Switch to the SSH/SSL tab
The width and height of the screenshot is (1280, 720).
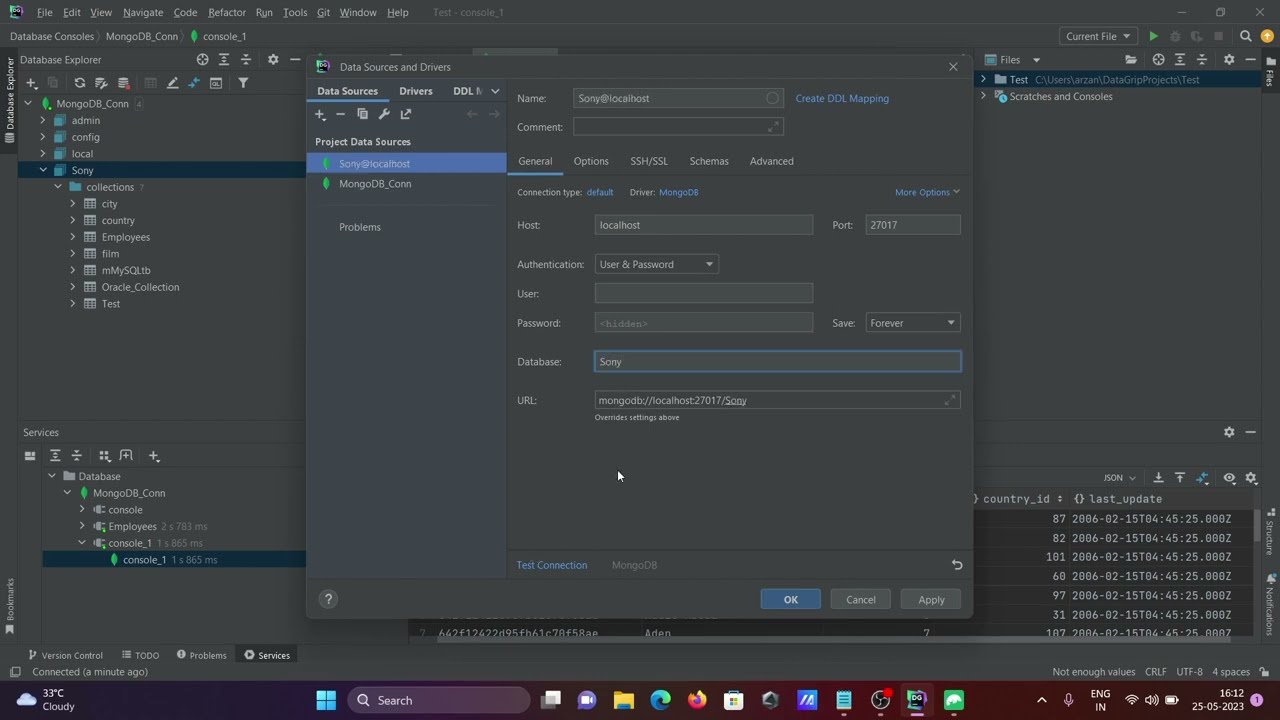click(649, 161)
